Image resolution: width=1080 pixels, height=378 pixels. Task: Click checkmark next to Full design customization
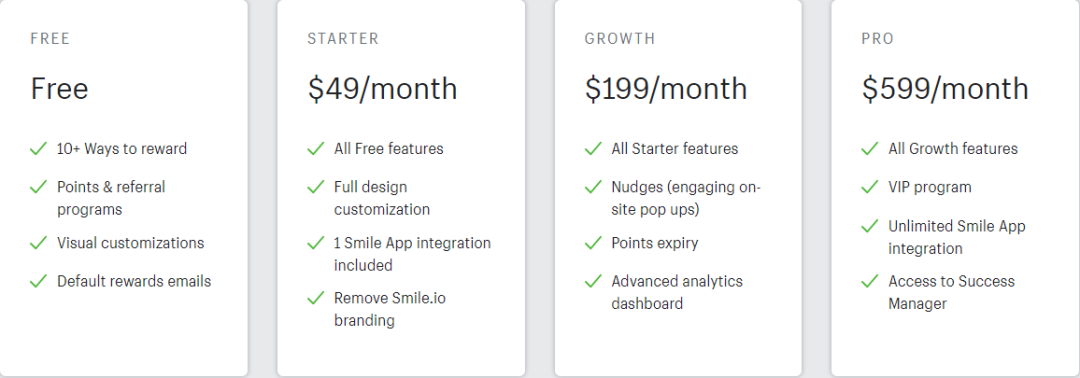[x=315, y=187]
